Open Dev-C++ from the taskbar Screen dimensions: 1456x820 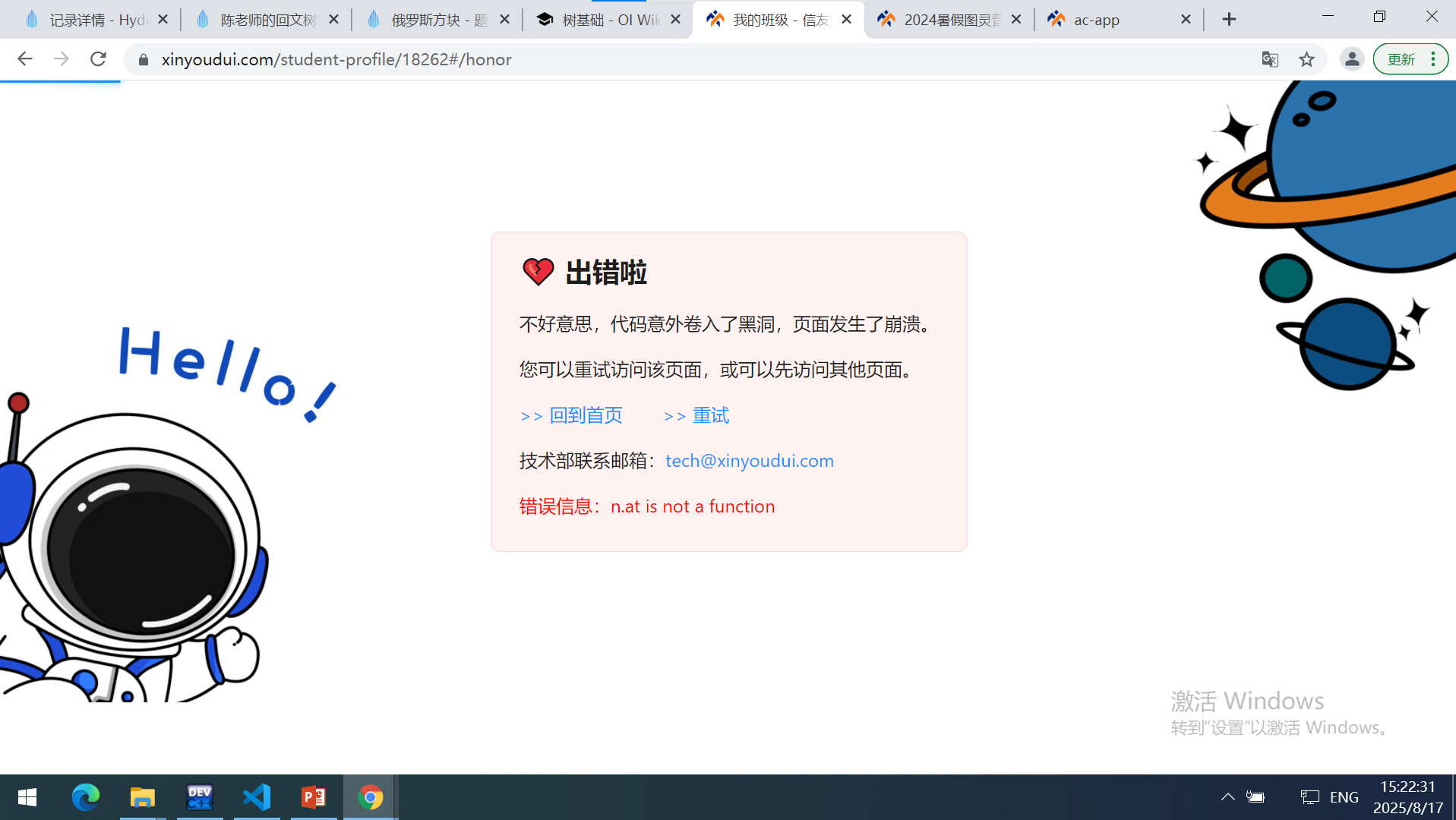[x=199, y=797]
